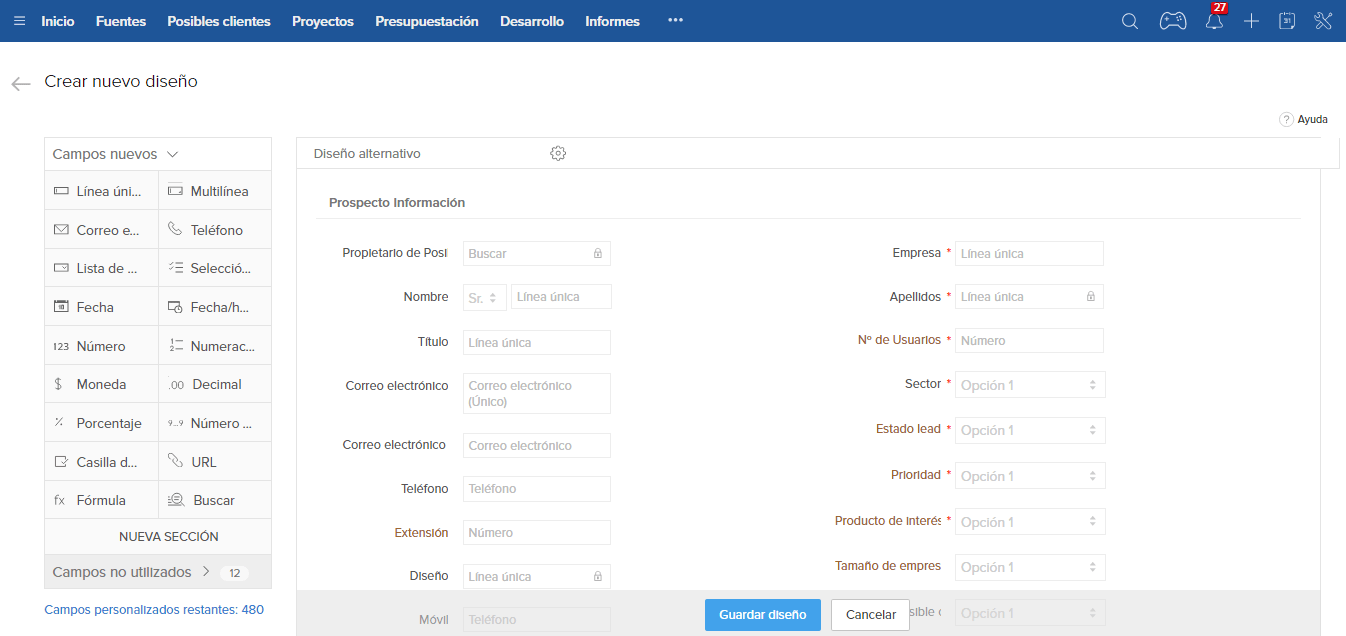The width and height of the screenshot is (1346, 636).
Task: Open the Sr. salutation dropdown
Action: point(483,297)
